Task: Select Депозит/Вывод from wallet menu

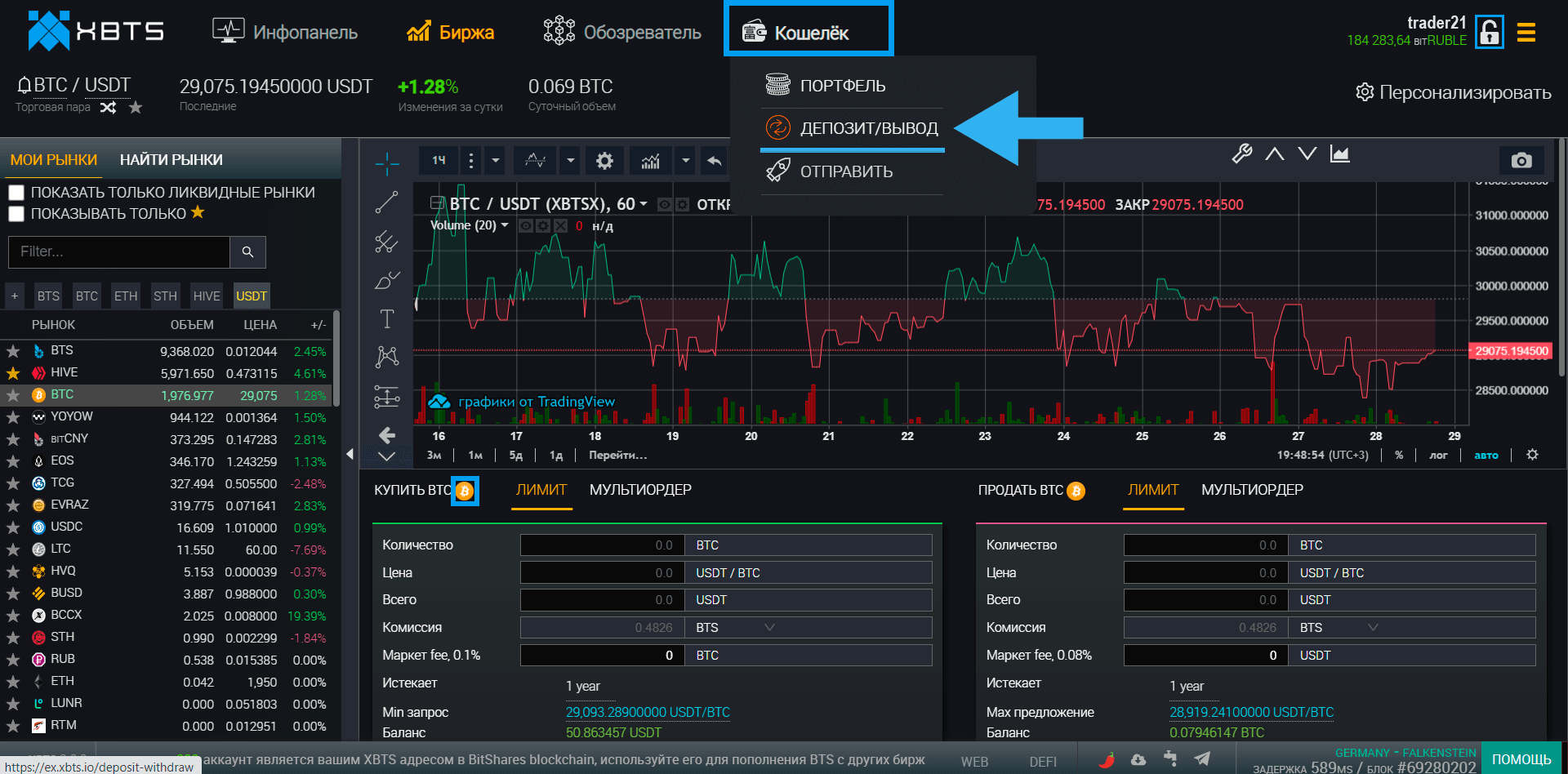Action: coord(868,128)
